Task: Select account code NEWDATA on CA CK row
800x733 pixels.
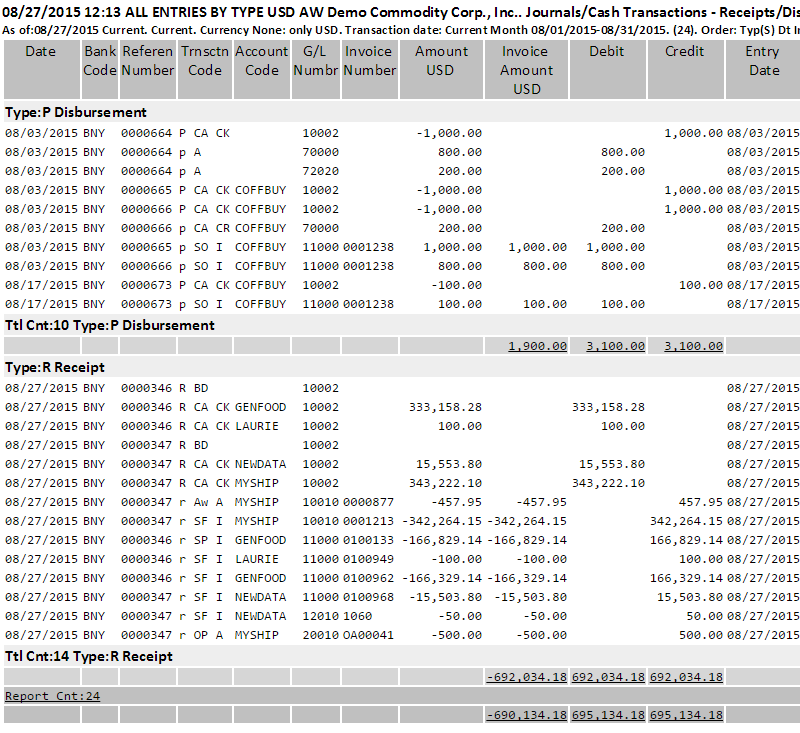Action: click(260, 464)
